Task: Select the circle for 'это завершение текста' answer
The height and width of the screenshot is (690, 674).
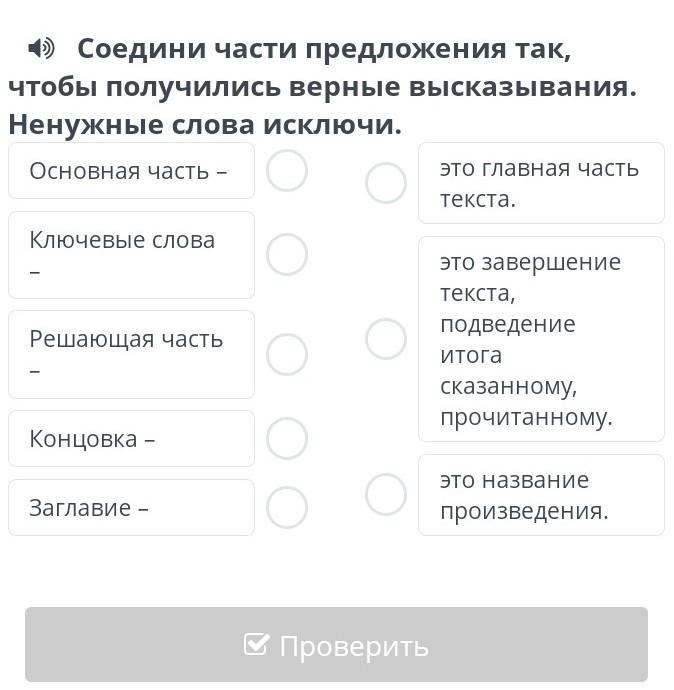Action: tap(386, 339)
